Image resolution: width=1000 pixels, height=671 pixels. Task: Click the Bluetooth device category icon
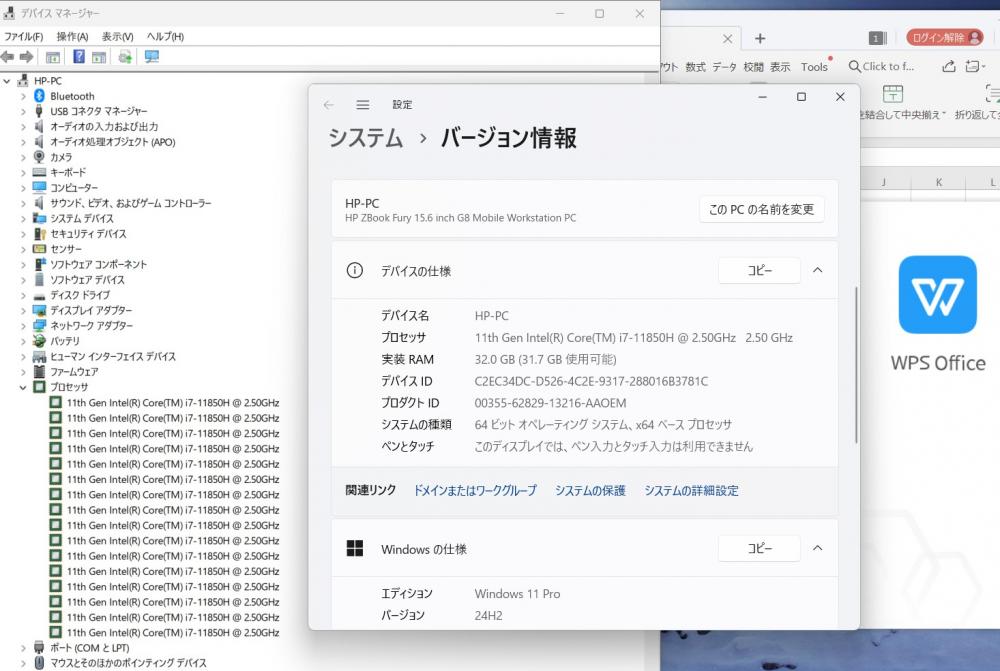tap(39, 96)
